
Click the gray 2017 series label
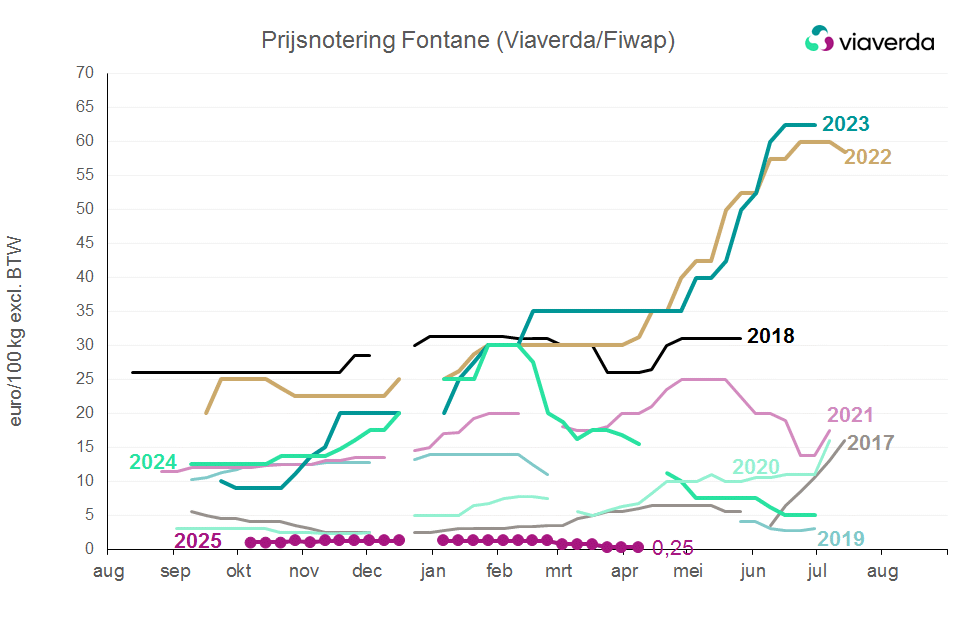click(870, 443)
